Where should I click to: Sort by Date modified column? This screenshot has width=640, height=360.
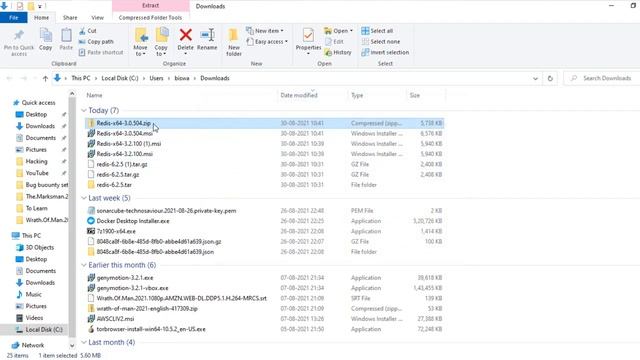(x=299, y=95)
